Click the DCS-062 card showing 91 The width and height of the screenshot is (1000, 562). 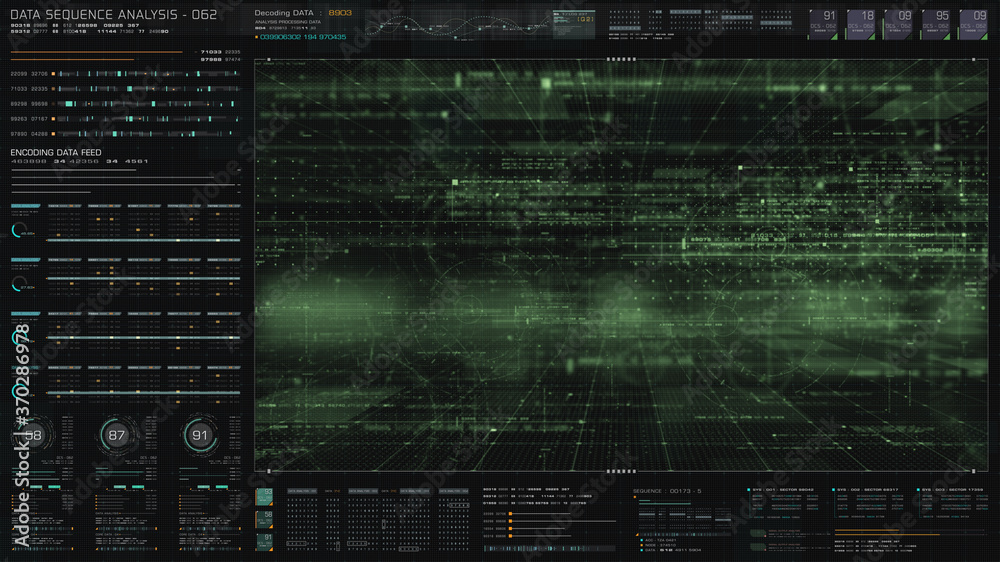coord(823,24)
